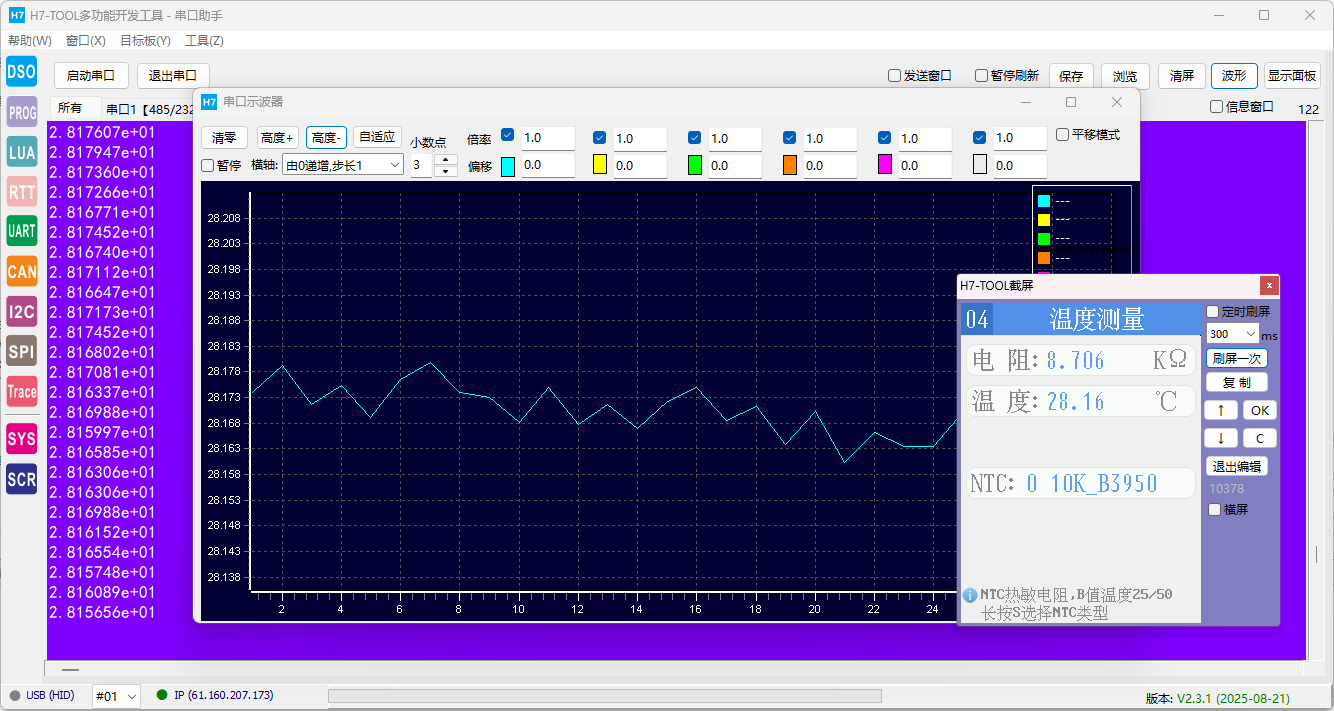Image resolution: width=1334 pixels, height=711 pixels.
Task: Click the H7 app logo in main title bar
Action: coord(16,15)
